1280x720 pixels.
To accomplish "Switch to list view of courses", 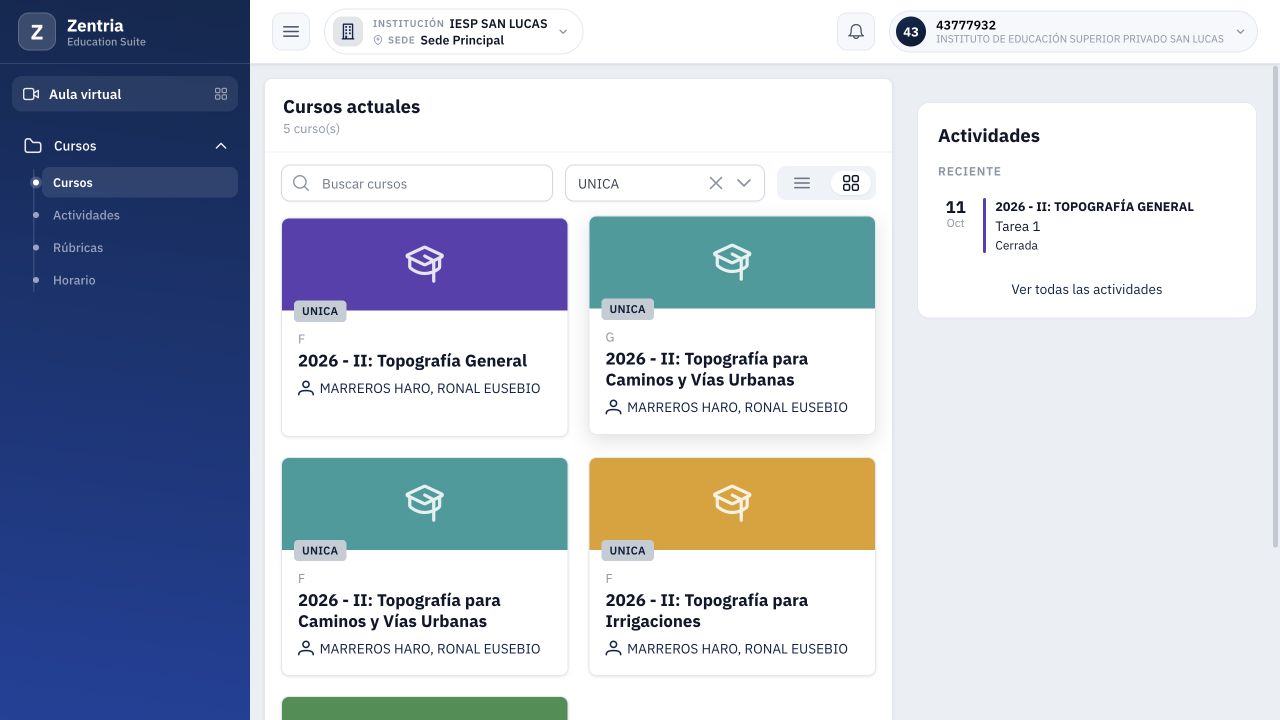I will click(802, 183).
